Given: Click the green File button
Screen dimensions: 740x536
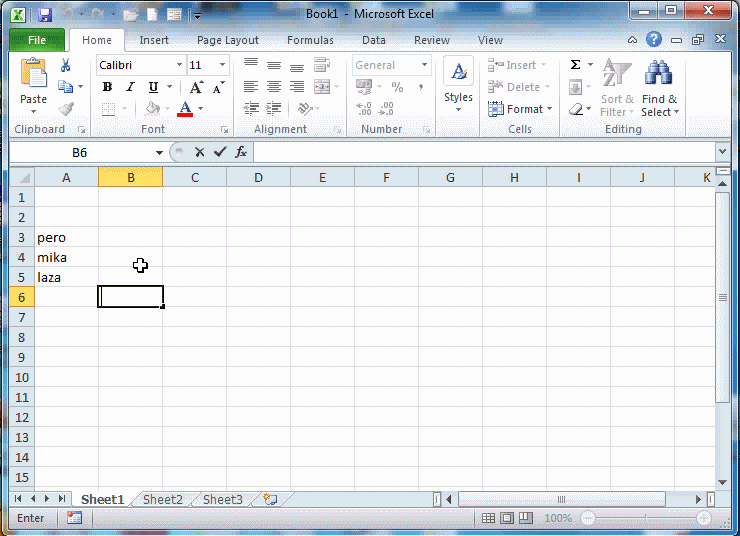Looking at the screenshot, I should 37,40.
